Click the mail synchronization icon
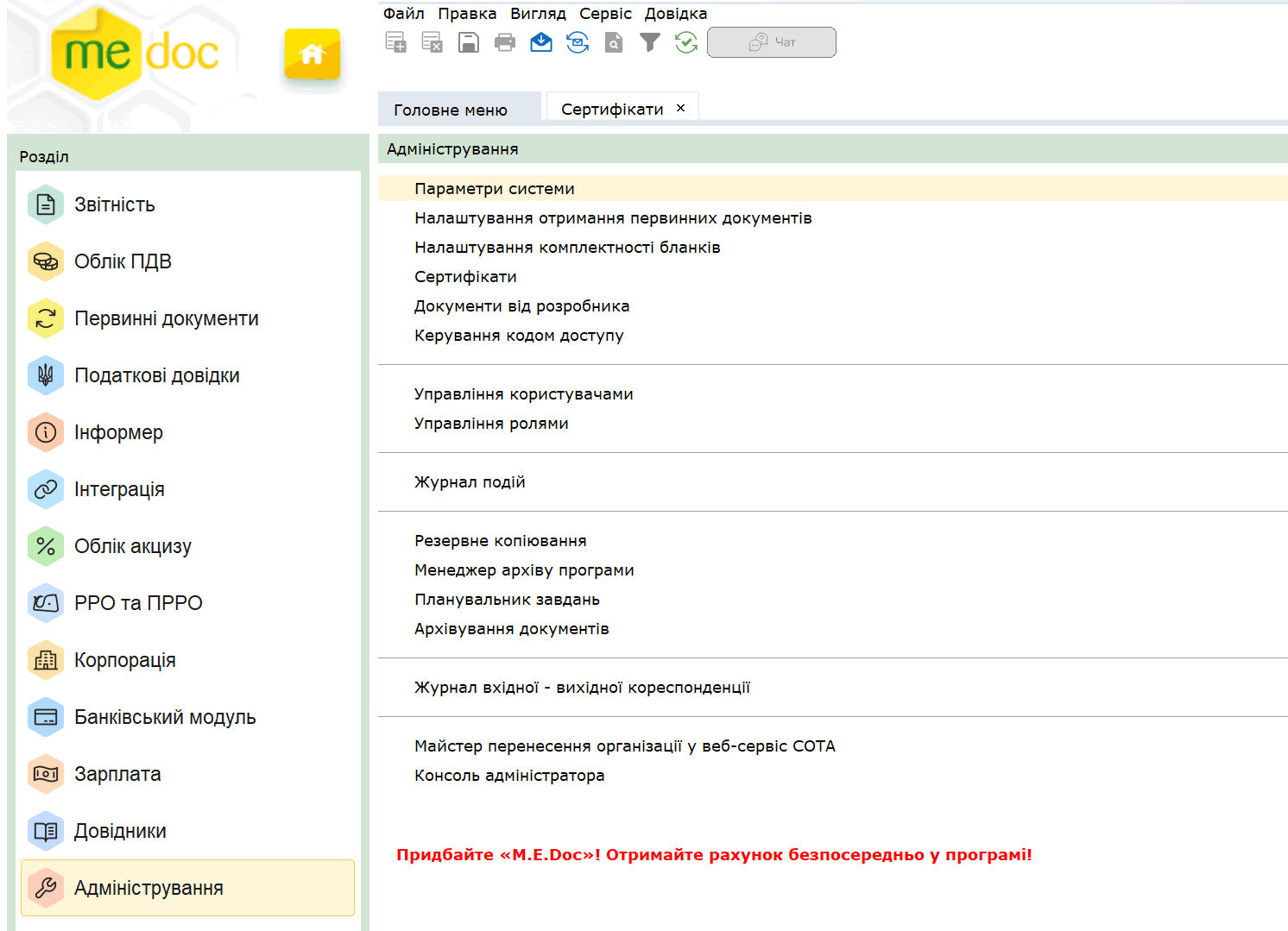This screenshot has width=1288, height=931. (x=578, y=42)
